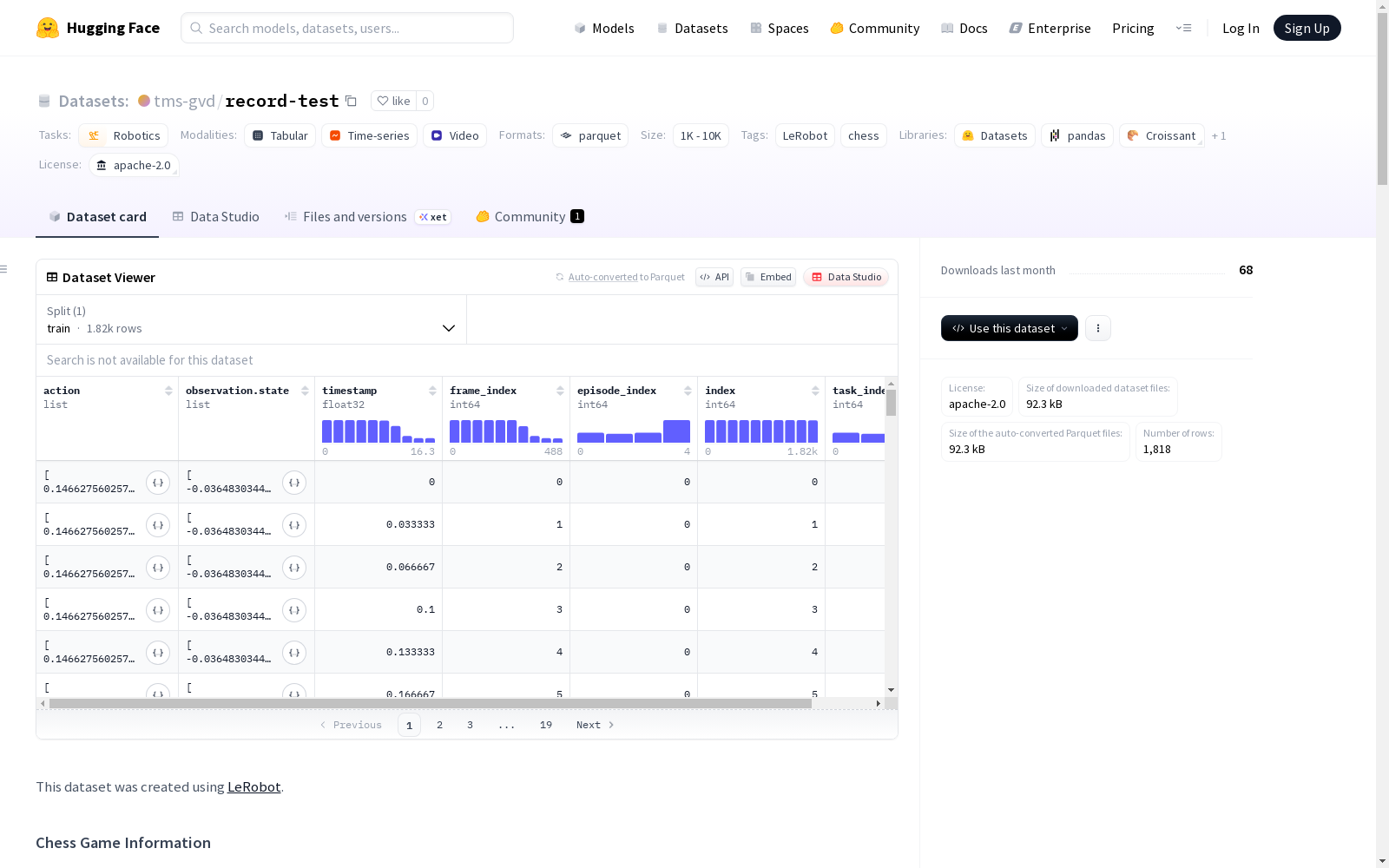The image size is (1389, 868).
Task: Go to page 3 of the table
Action: pos(470,725)
